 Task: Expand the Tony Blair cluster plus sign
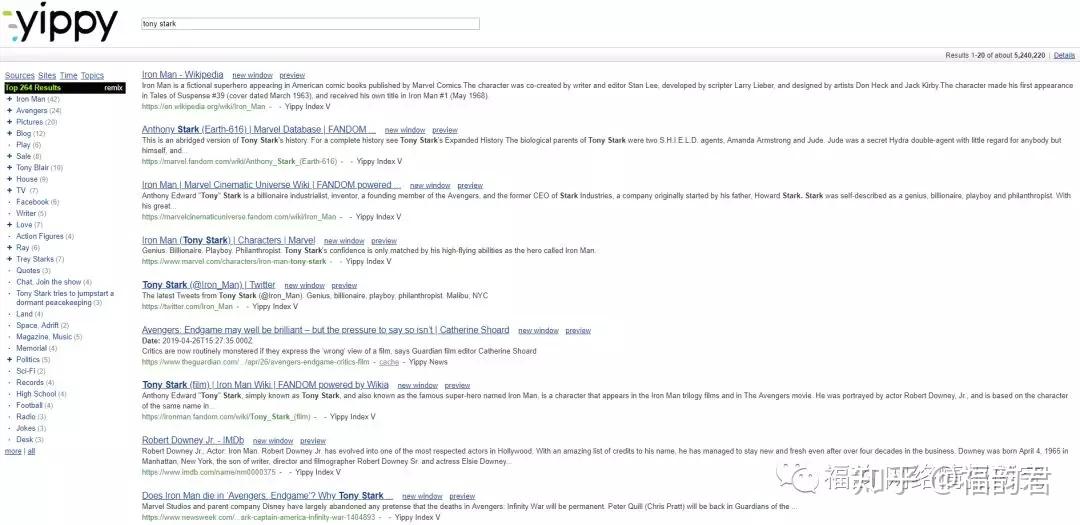pyautogui.click(x=9, y=167)
